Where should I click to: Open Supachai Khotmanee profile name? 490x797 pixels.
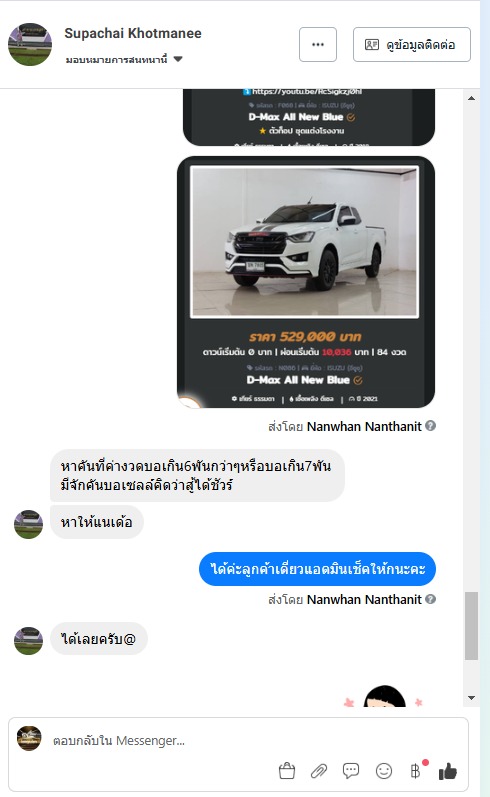tap(133, 34)
